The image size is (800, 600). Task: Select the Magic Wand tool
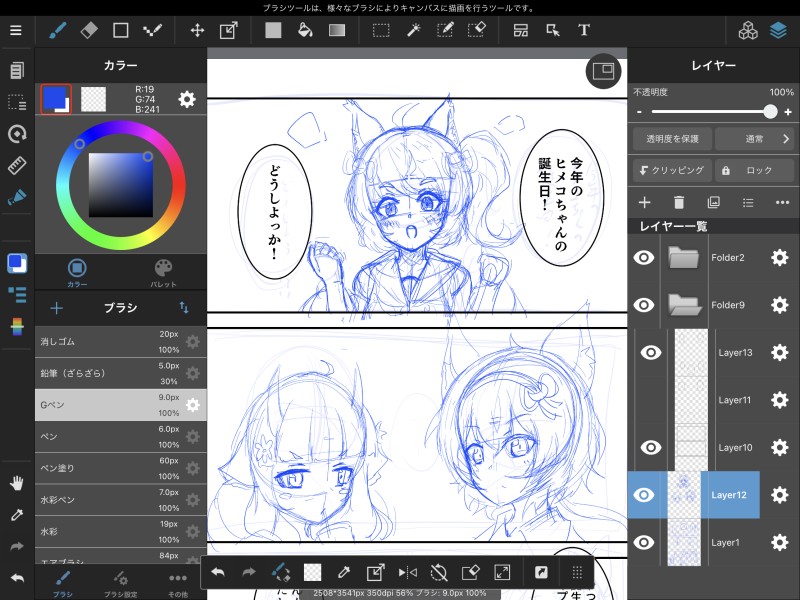[413, 31]
